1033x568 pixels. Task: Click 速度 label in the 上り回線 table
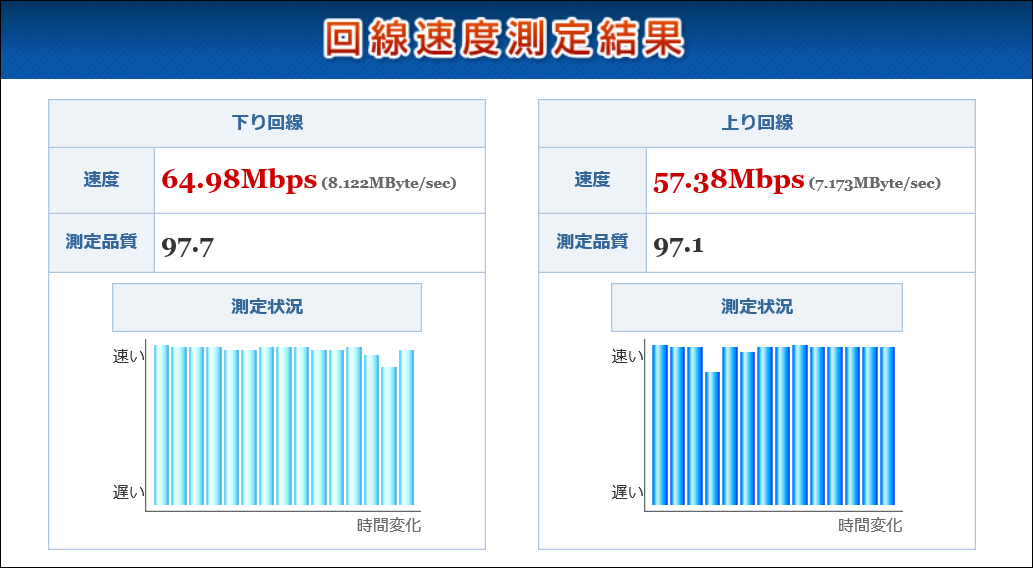592,180
